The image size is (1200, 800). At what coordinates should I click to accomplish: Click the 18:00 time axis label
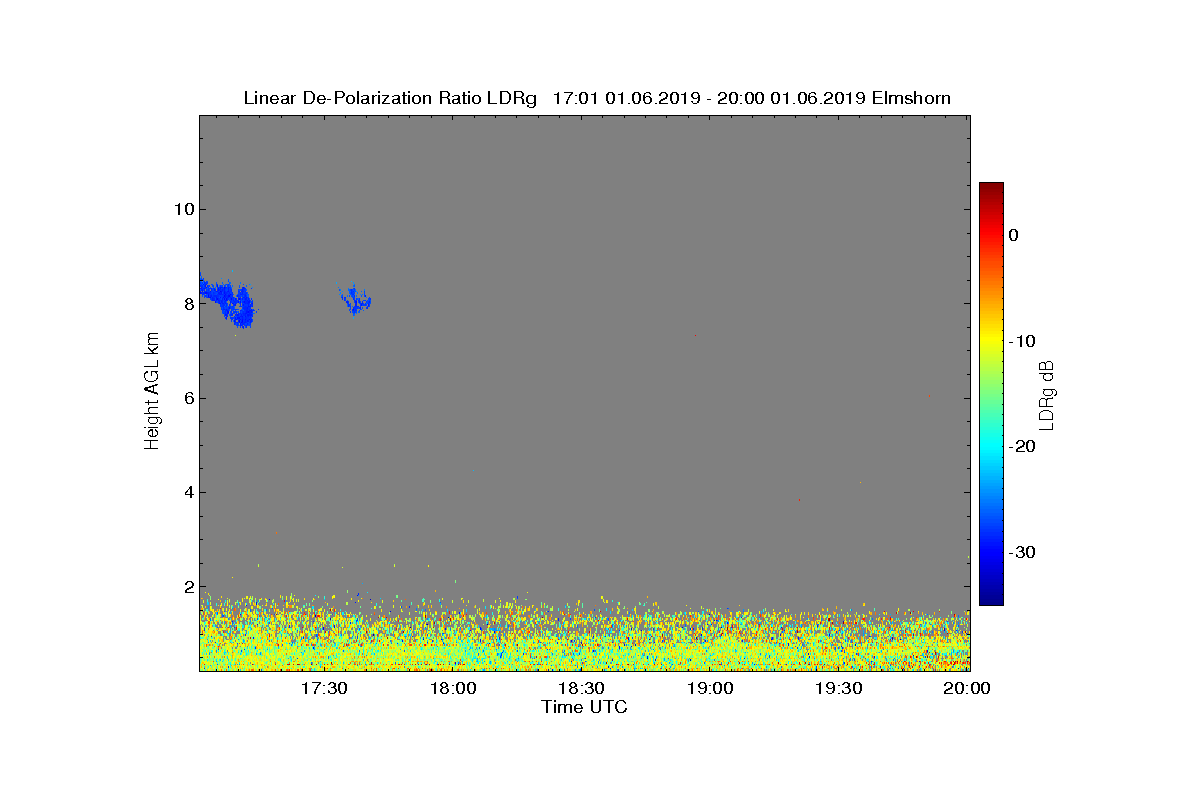pyautogui.click(x=453, y=688)
